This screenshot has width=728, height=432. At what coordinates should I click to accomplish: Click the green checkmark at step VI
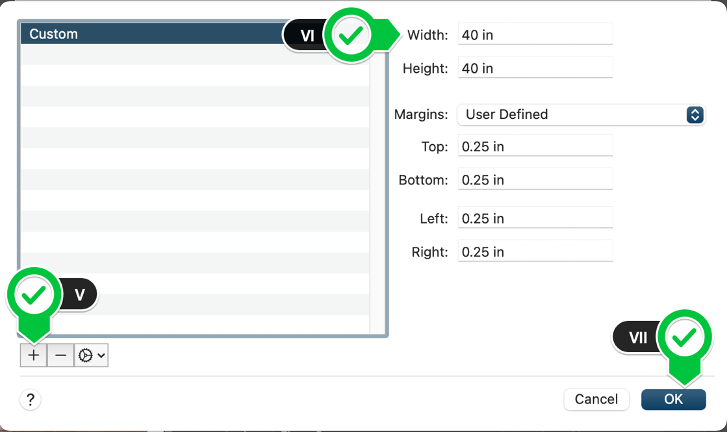tap(351, 35)
